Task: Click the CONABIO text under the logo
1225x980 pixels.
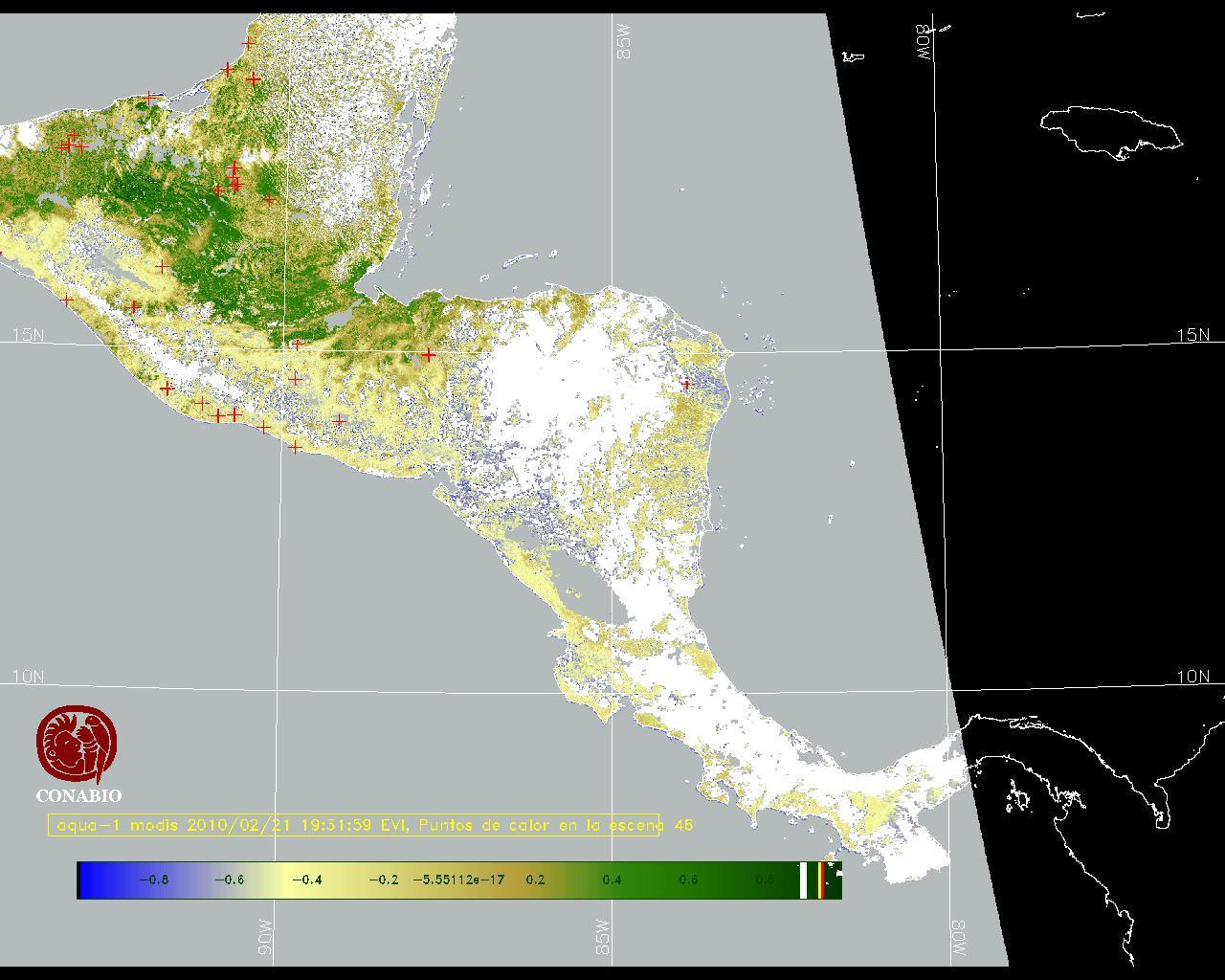Action: (78, 796)
